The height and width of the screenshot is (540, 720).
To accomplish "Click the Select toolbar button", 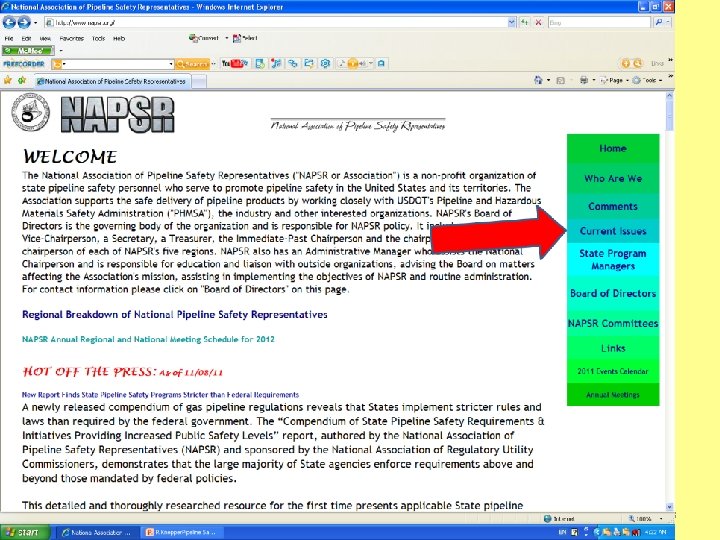I will (245, 38).
